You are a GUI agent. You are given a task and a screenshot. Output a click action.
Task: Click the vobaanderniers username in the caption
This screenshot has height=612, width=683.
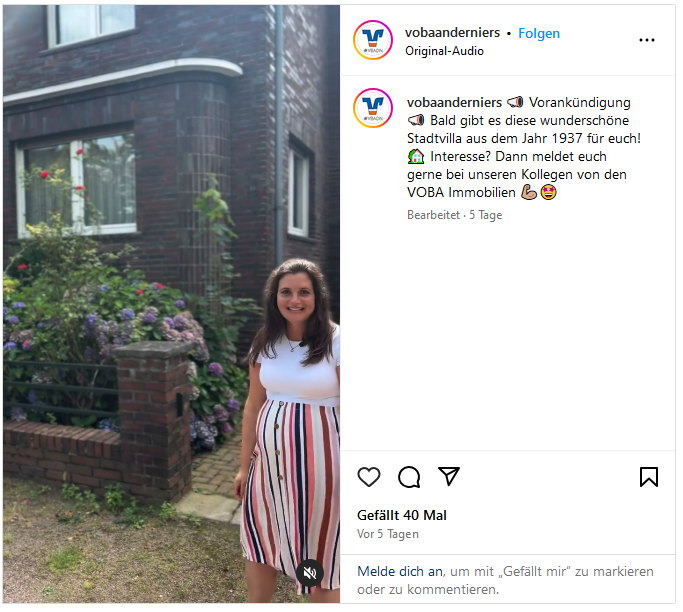pos(454,102)
